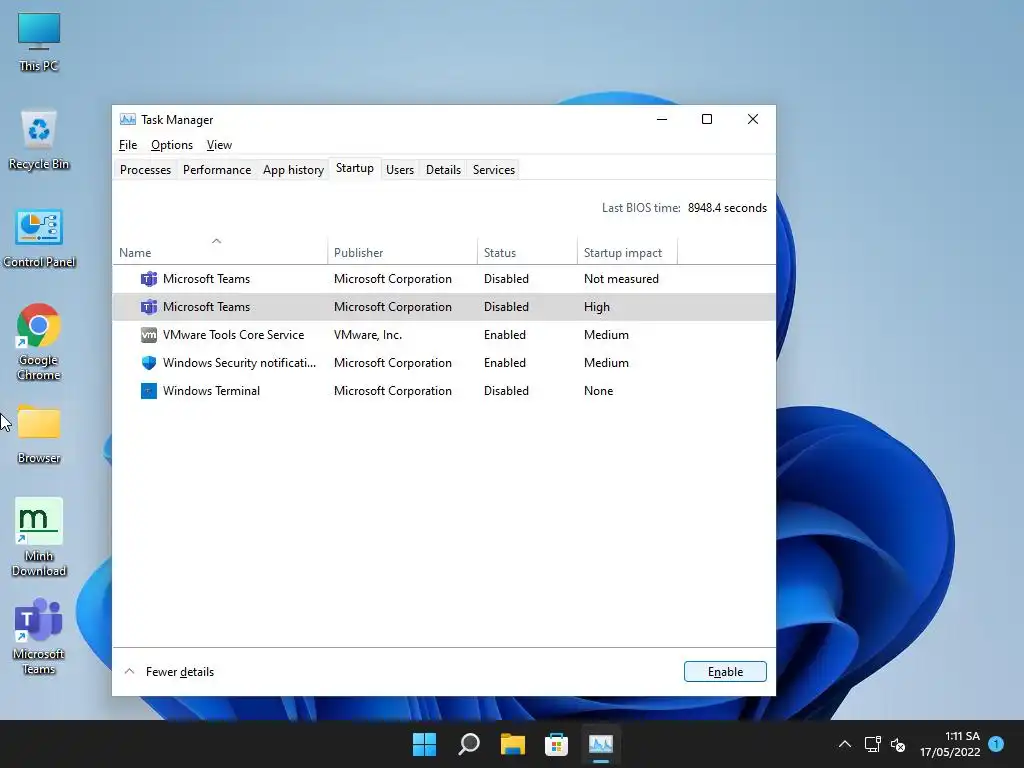1024x768 pixels.
Task: Click Task Manager taskbar icon
Action: point(601,744)
